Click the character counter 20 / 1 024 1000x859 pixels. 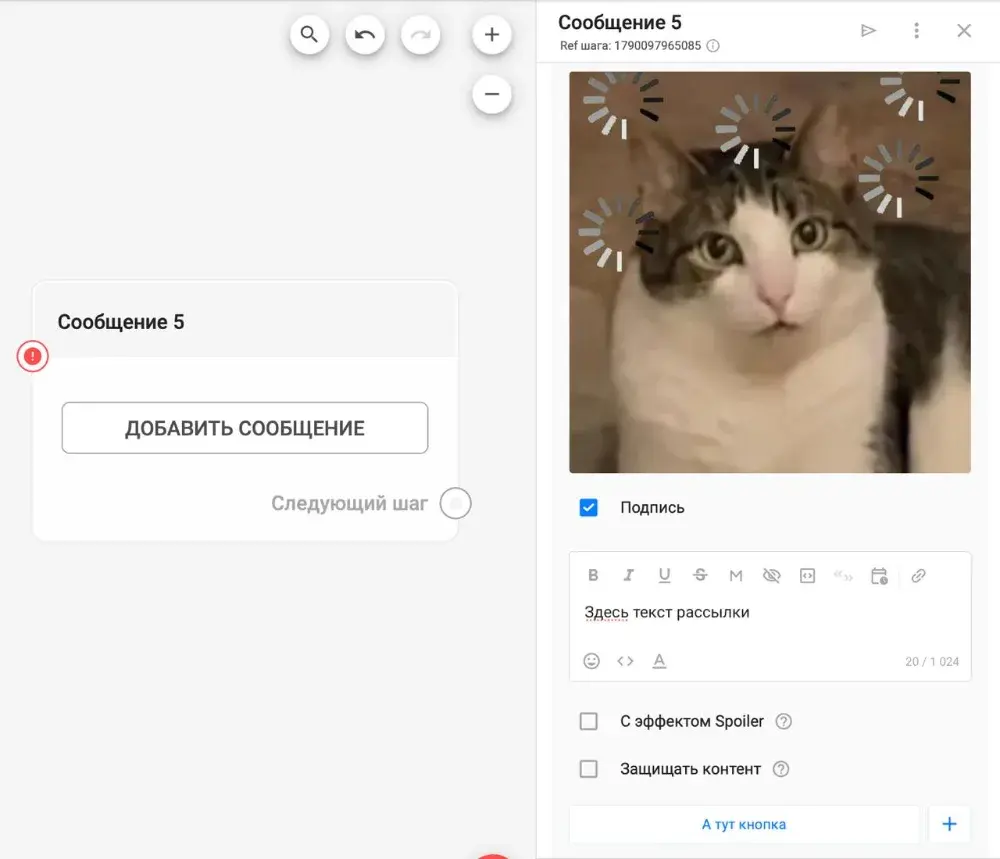932,661
